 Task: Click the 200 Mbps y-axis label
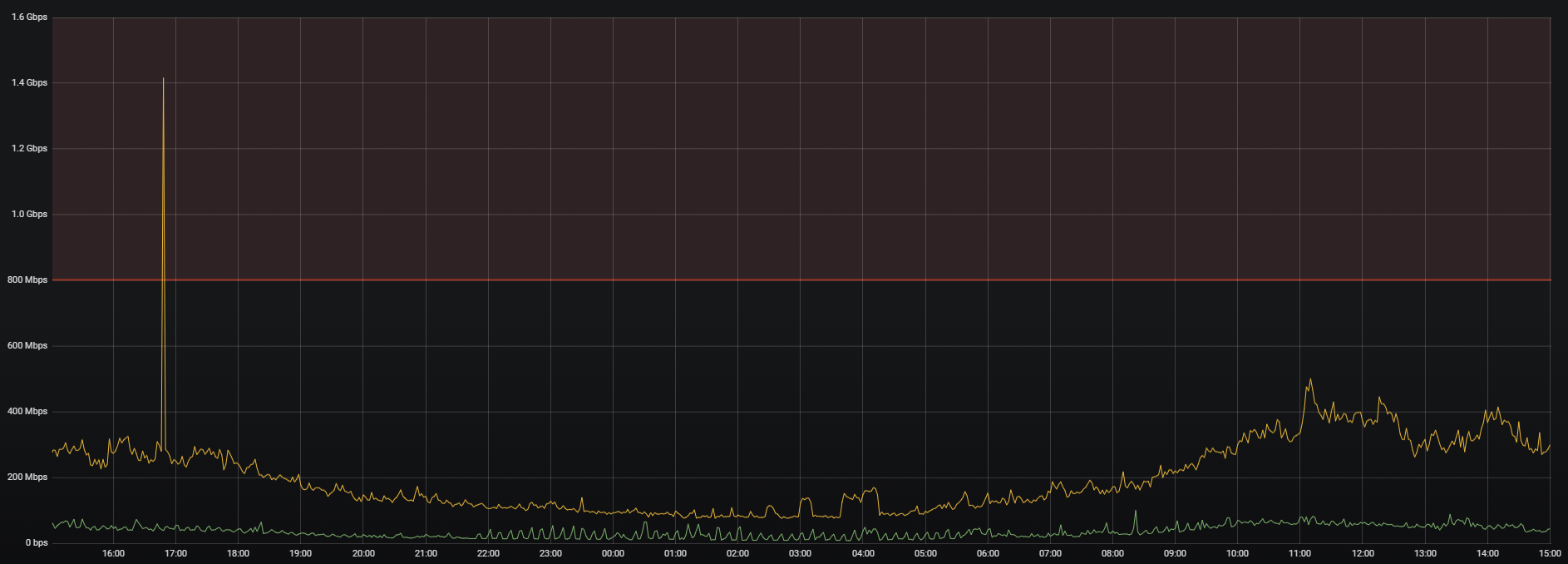pos(27,477)
